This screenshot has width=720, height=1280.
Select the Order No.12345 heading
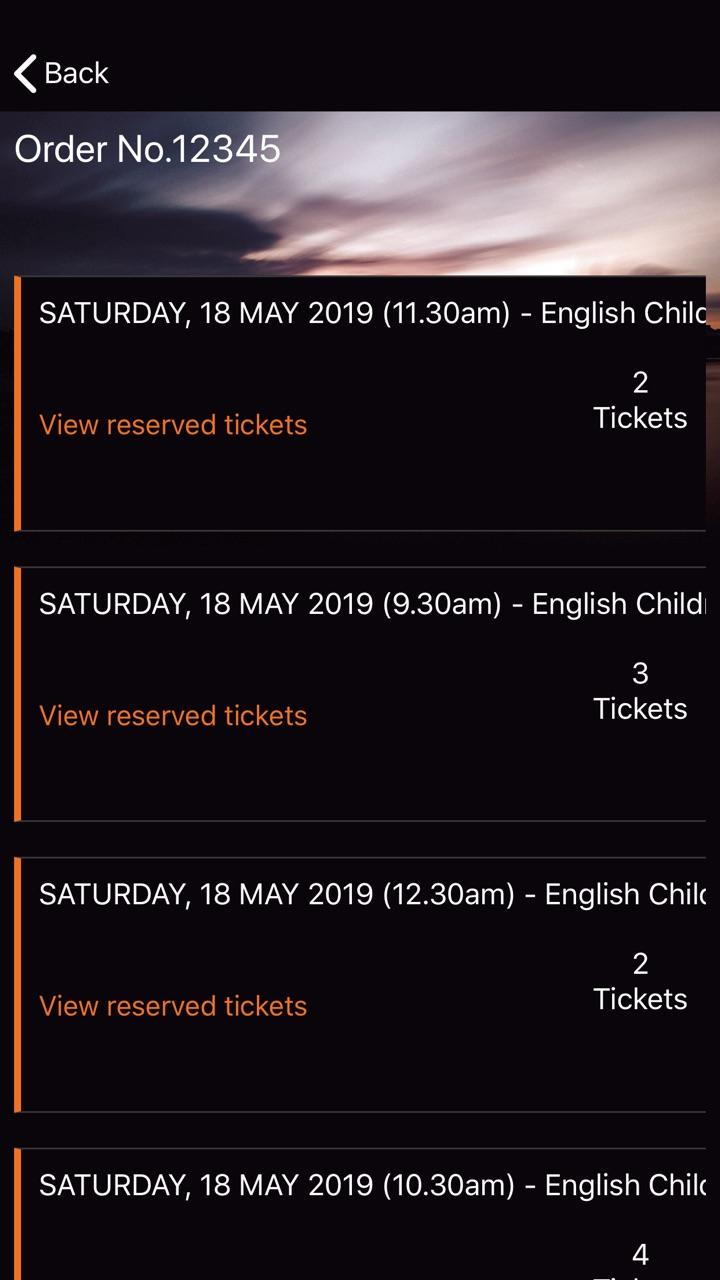147,149
